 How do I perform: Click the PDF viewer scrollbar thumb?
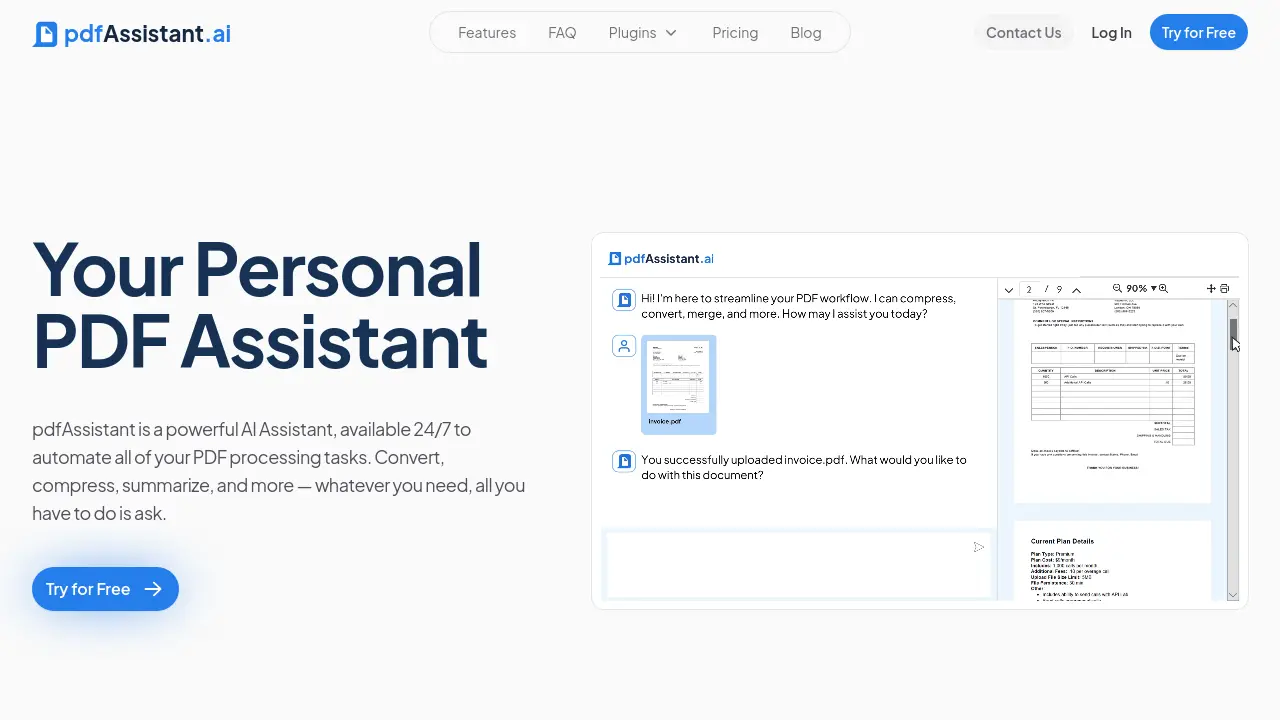(x=1234, y=334)
